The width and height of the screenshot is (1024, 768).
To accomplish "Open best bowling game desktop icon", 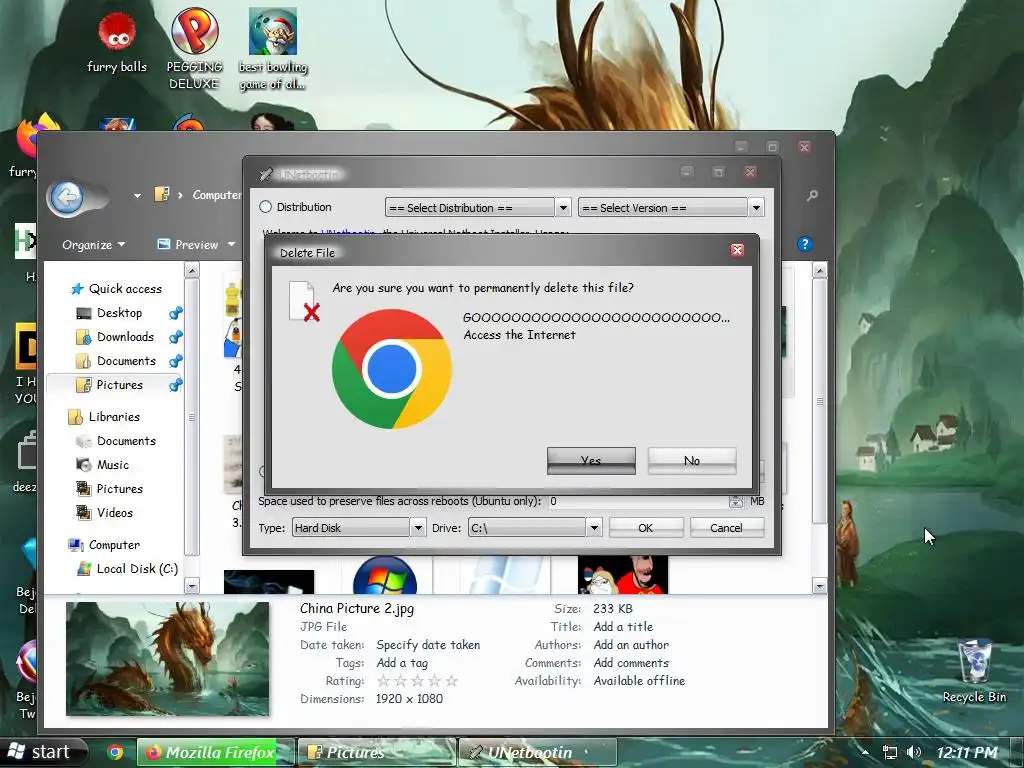I will [273, 49].
